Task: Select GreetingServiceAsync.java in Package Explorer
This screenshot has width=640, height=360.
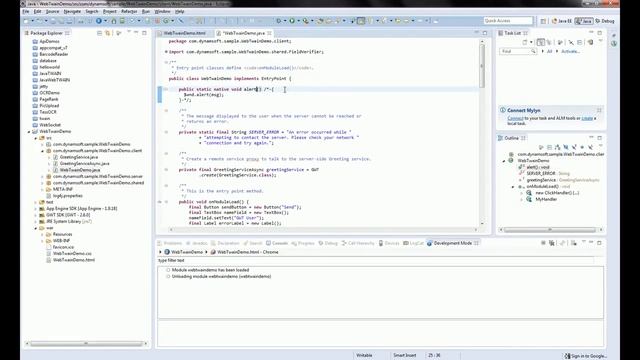Action: pyautogui.click(x=84, y=163)
